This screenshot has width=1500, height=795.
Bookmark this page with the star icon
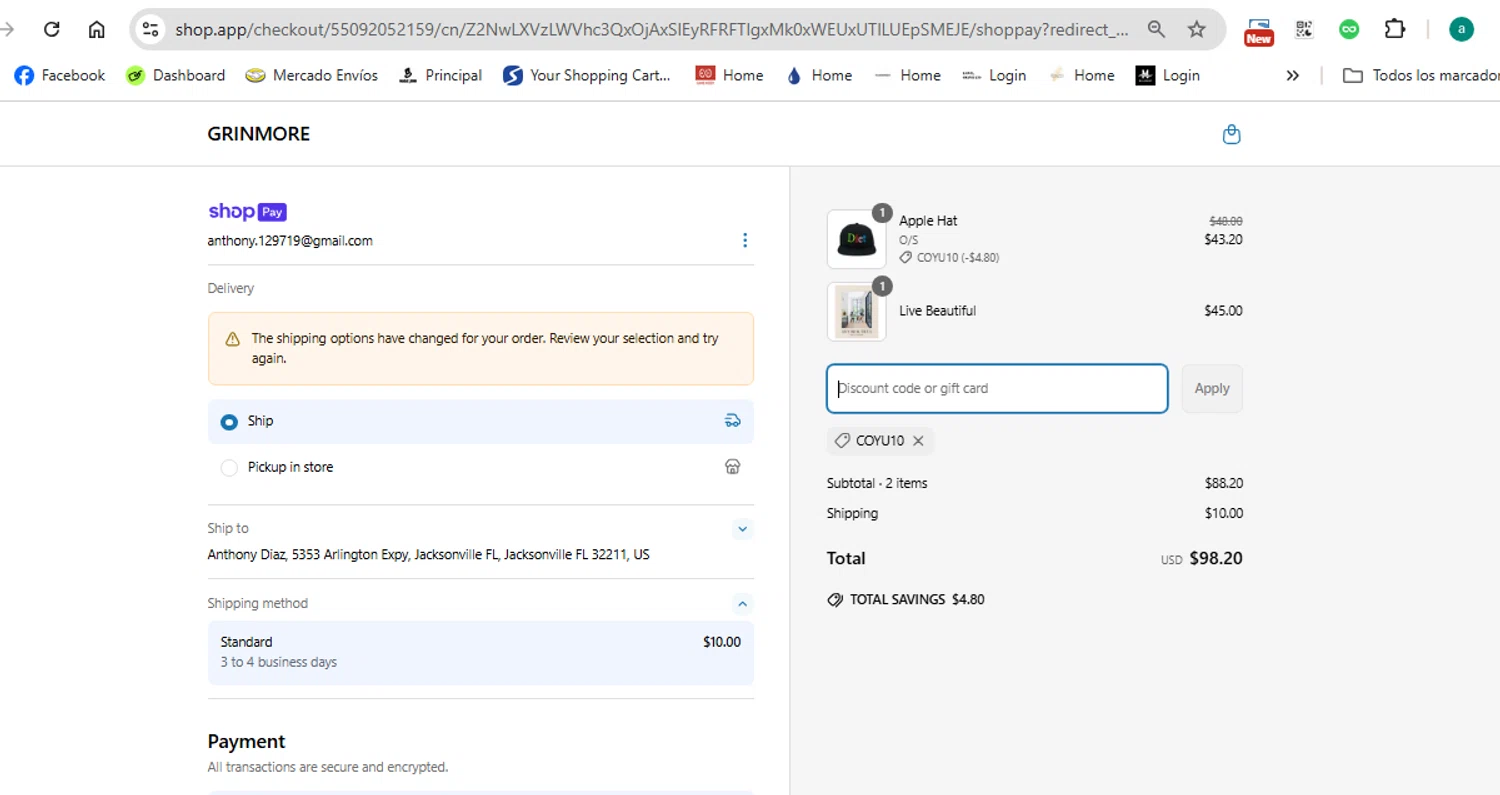1196,29
